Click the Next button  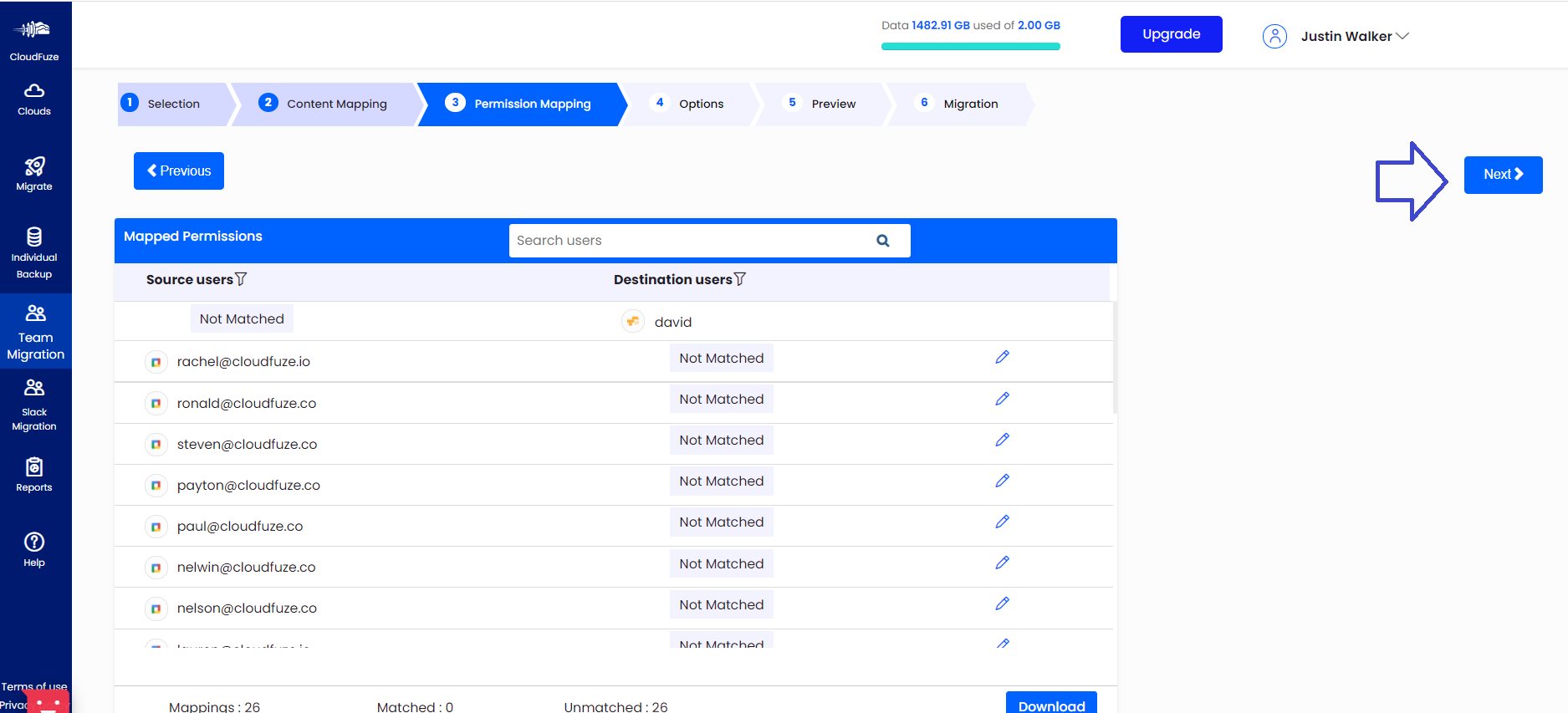point(1503,175)
